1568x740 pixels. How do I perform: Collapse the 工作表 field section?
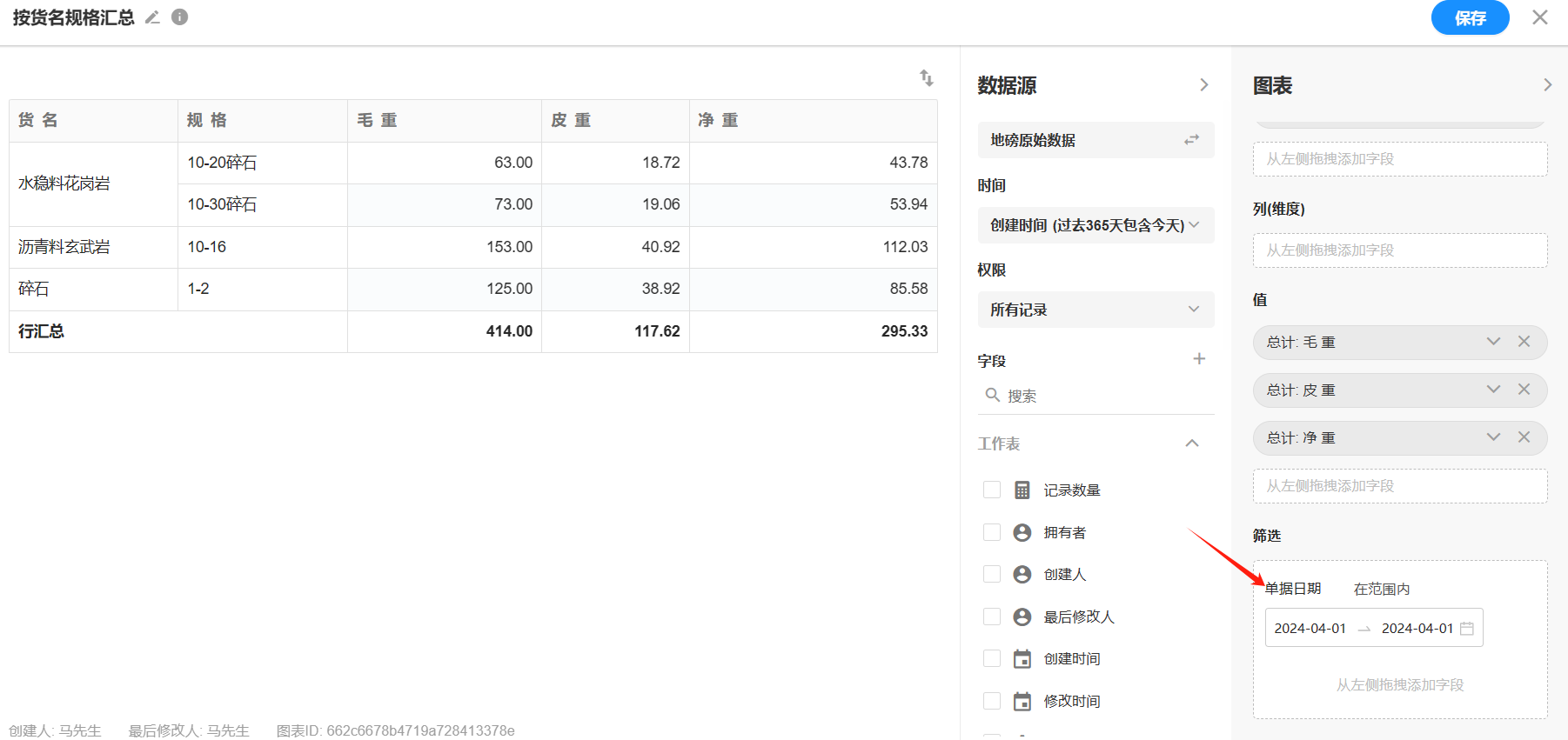pos(1192,443)
